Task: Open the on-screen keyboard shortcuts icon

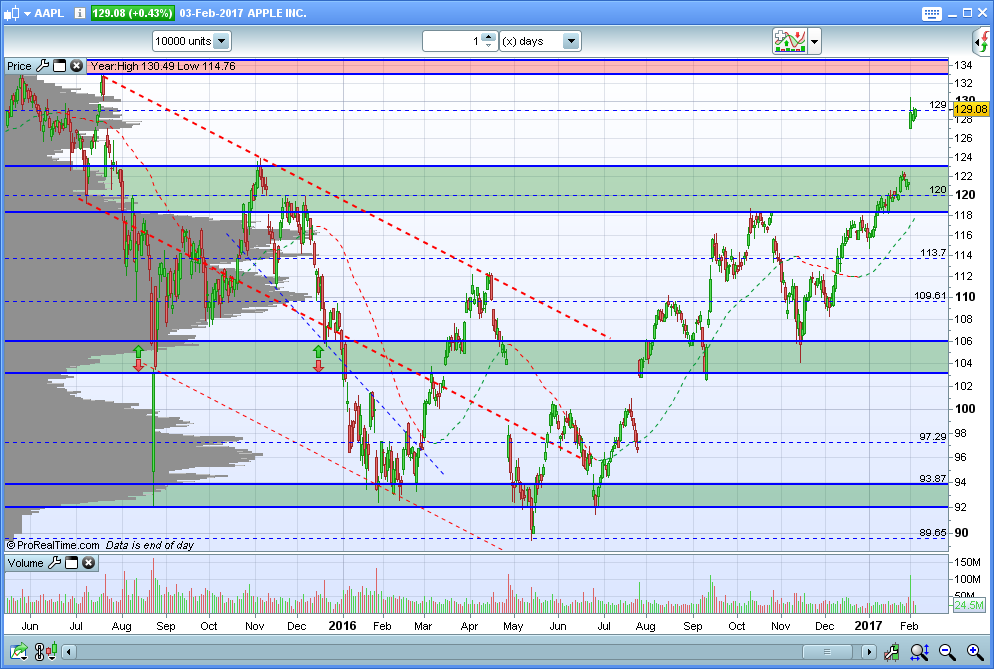Action: (932, 13)
